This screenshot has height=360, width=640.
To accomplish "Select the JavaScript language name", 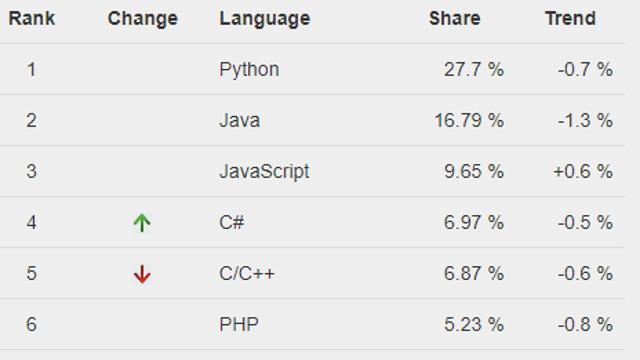I will pos(264,172).
